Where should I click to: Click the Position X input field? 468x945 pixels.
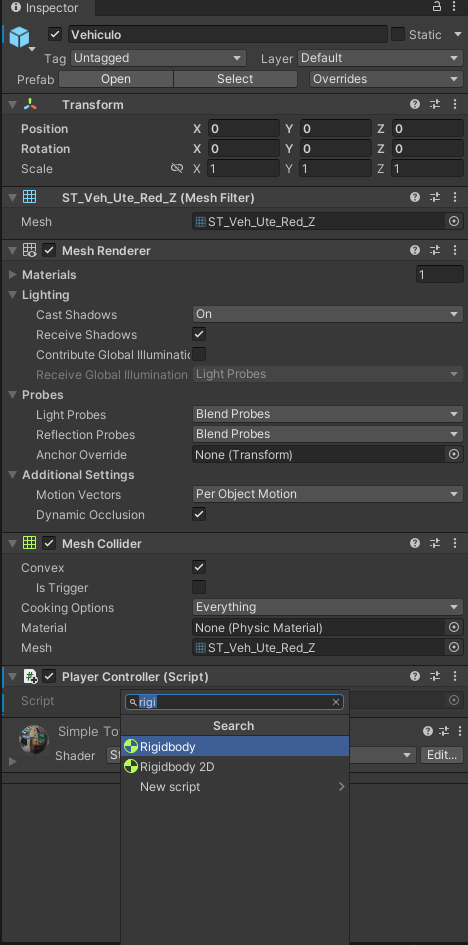[x=243, y=128]
